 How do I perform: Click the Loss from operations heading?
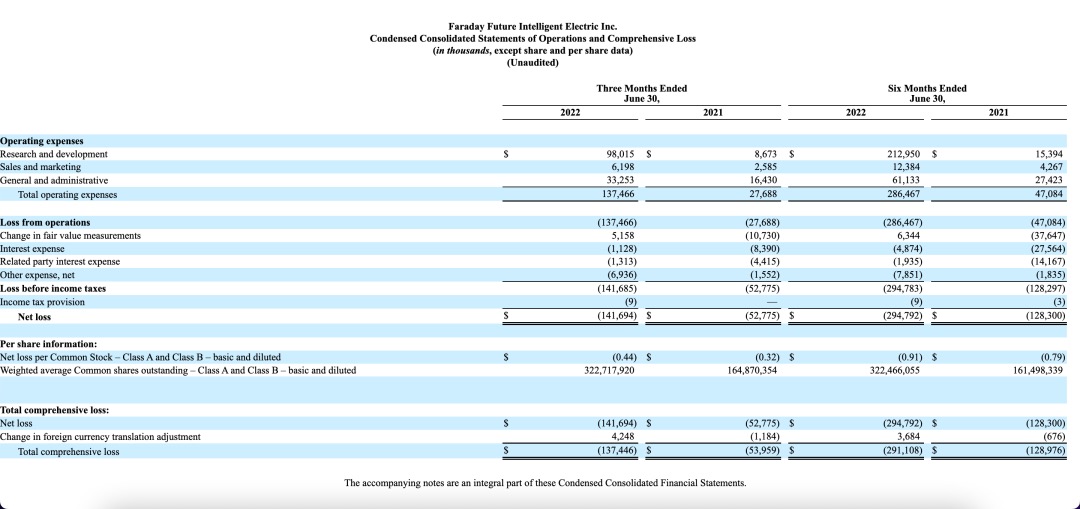(45, 222)
